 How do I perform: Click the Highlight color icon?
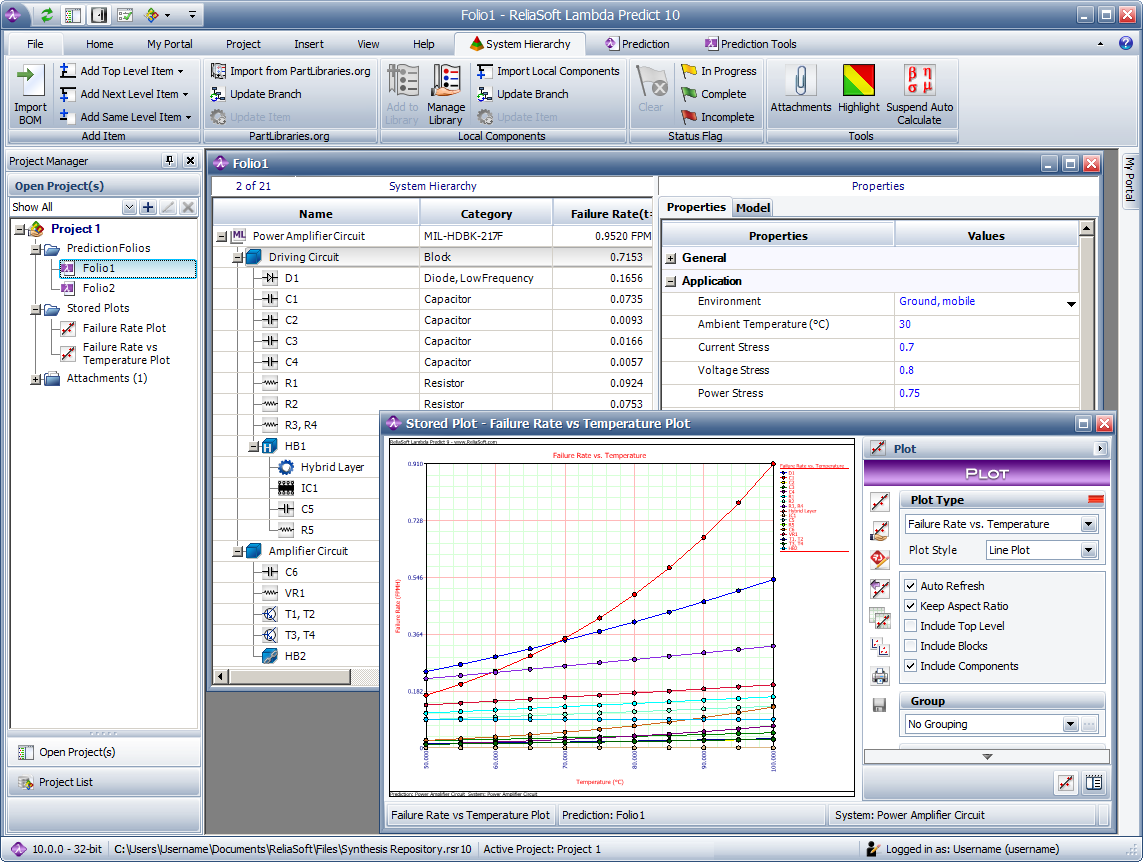tap(858, 82)
